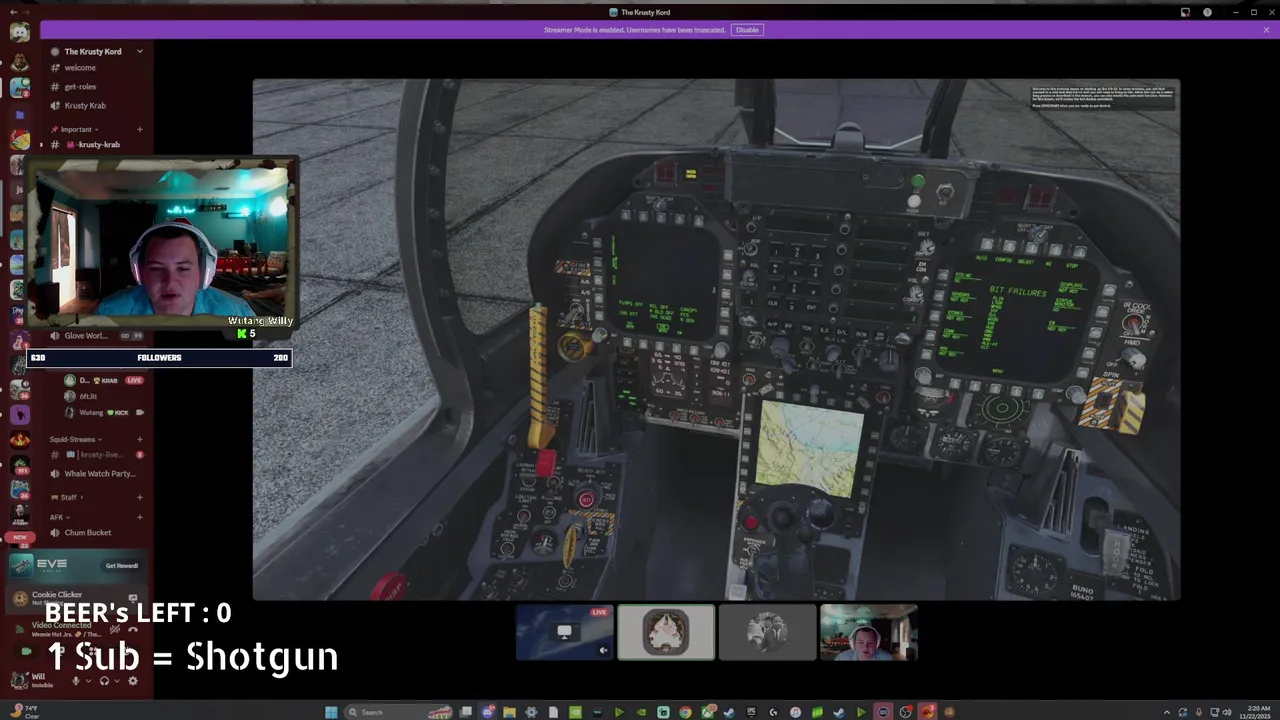Open server folder icon in server list

coord(20,114)
